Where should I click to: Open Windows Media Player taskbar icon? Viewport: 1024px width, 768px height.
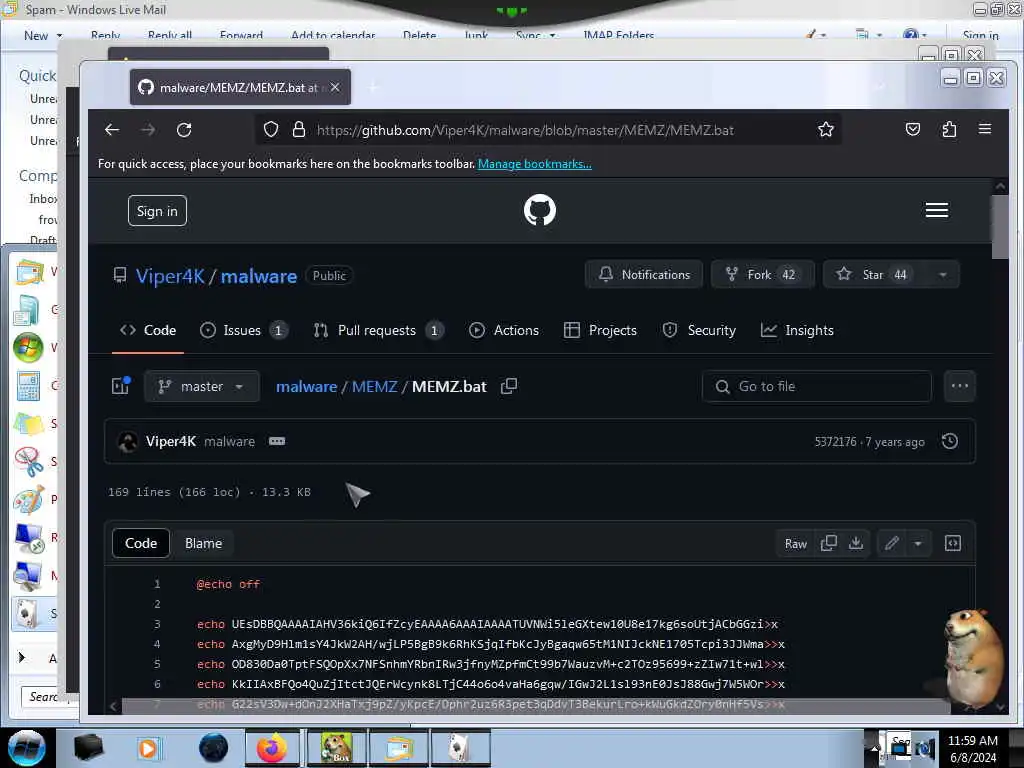148,748
